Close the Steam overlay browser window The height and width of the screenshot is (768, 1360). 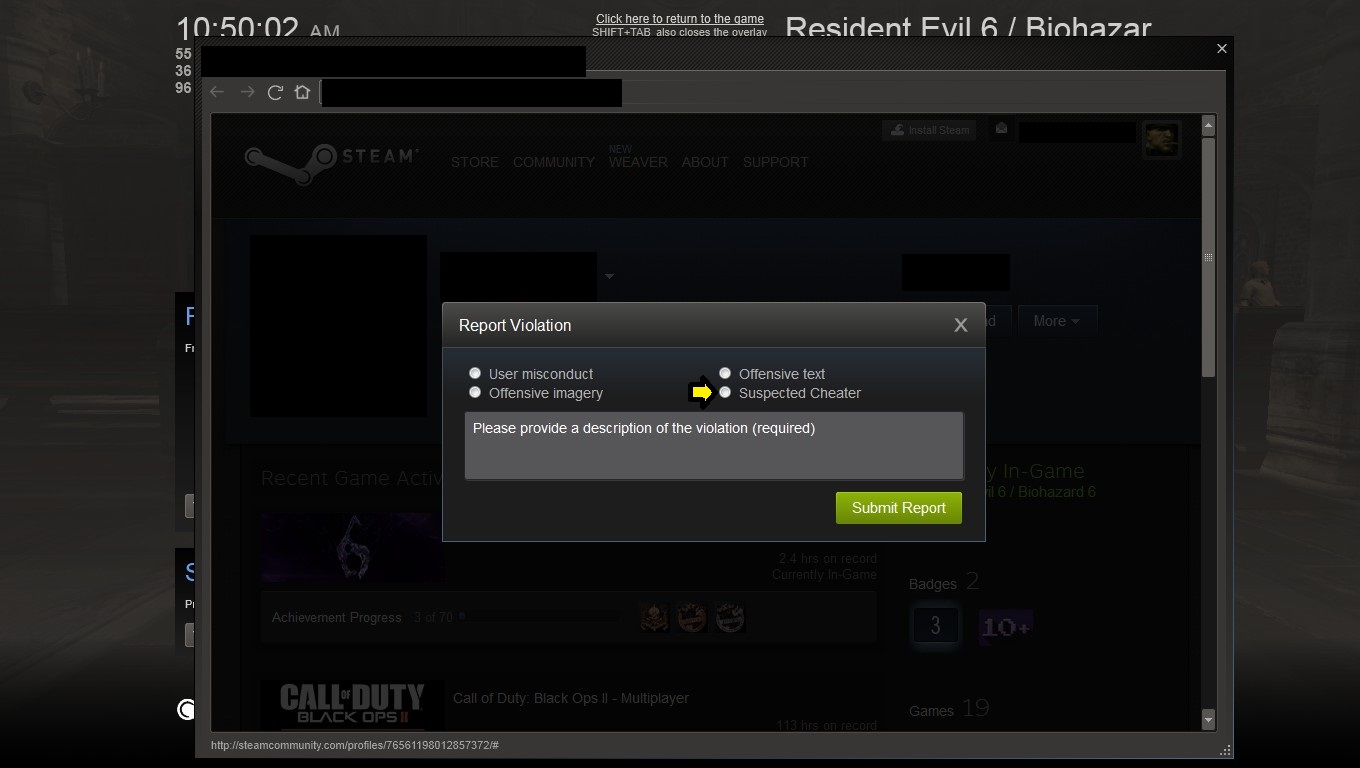(x=1221, y=48)
